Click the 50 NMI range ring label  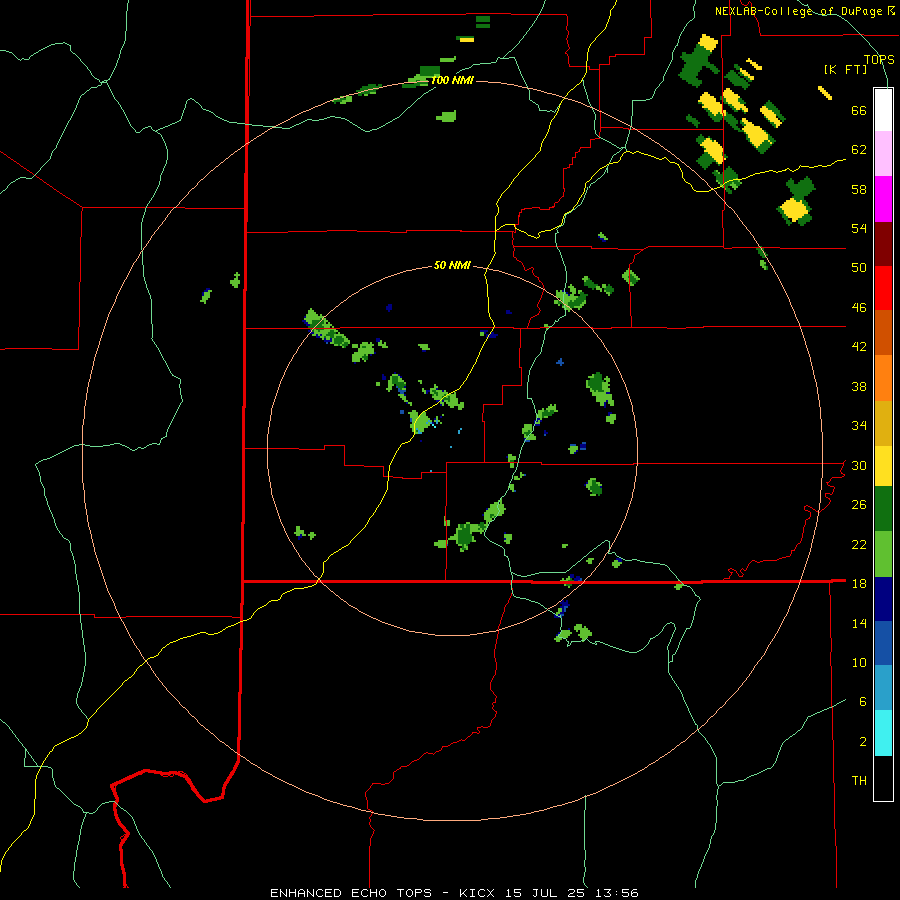coord(452,265)
